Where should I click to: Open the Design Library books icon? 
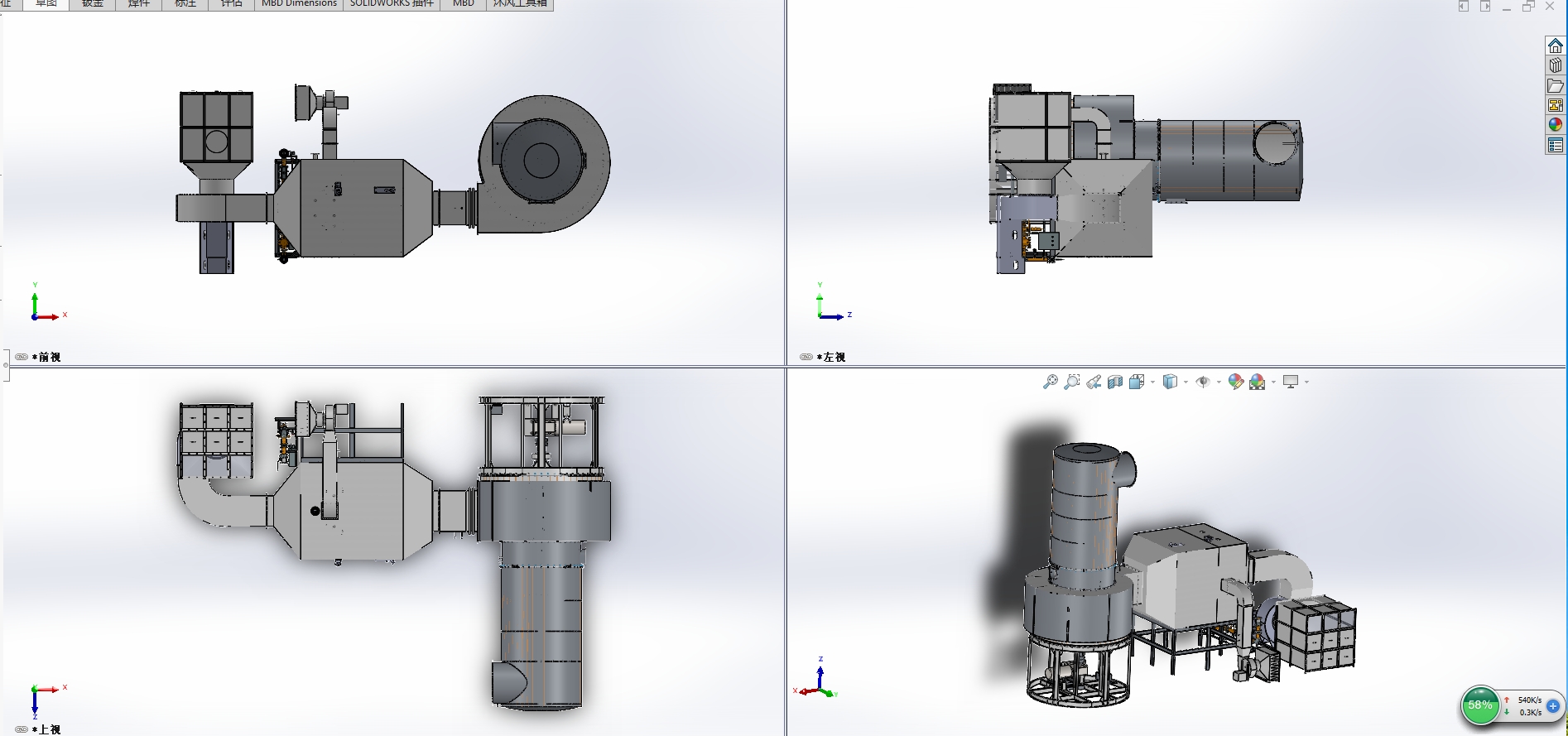click(1556, 65)
